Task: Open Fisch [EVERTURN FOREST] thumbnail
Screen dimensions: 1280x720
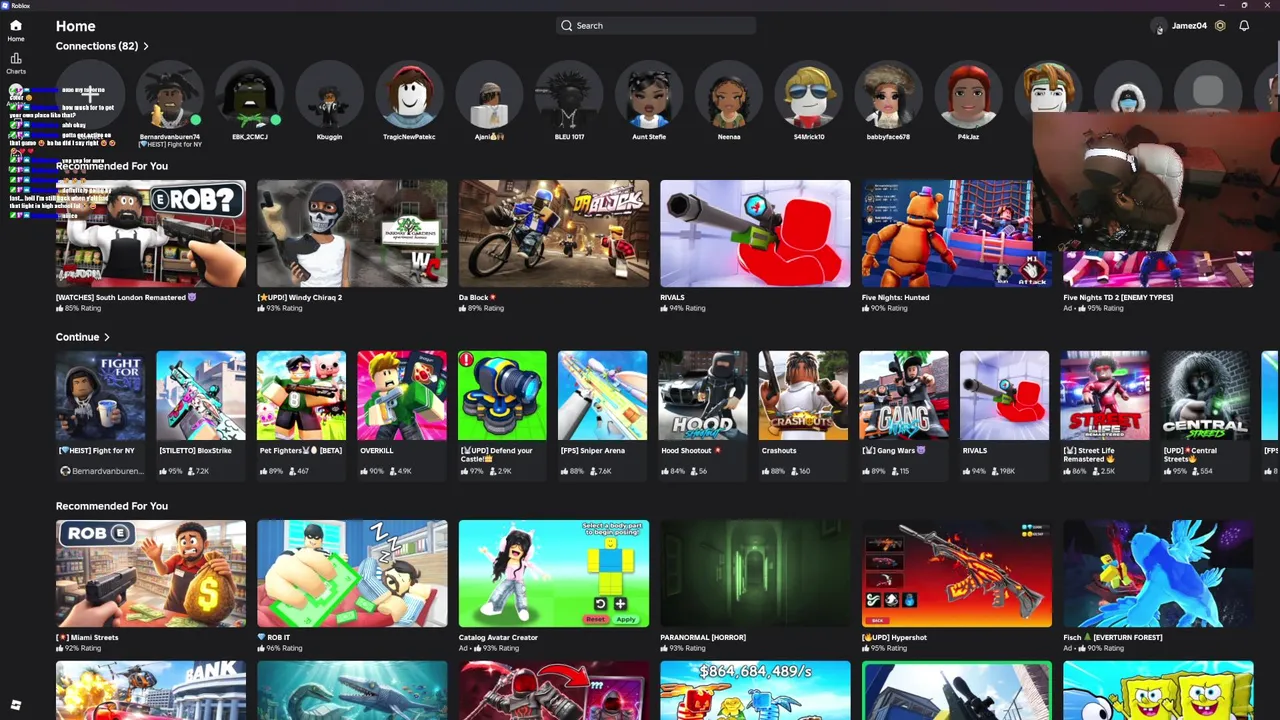Action: coord(1158,574)
